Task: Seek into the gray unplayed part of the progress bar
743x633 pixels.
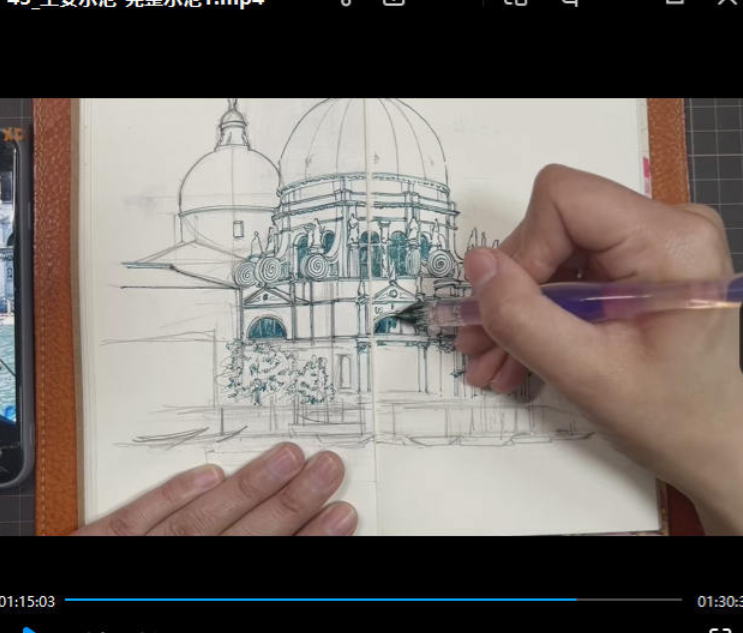Action: click(630, 600)
